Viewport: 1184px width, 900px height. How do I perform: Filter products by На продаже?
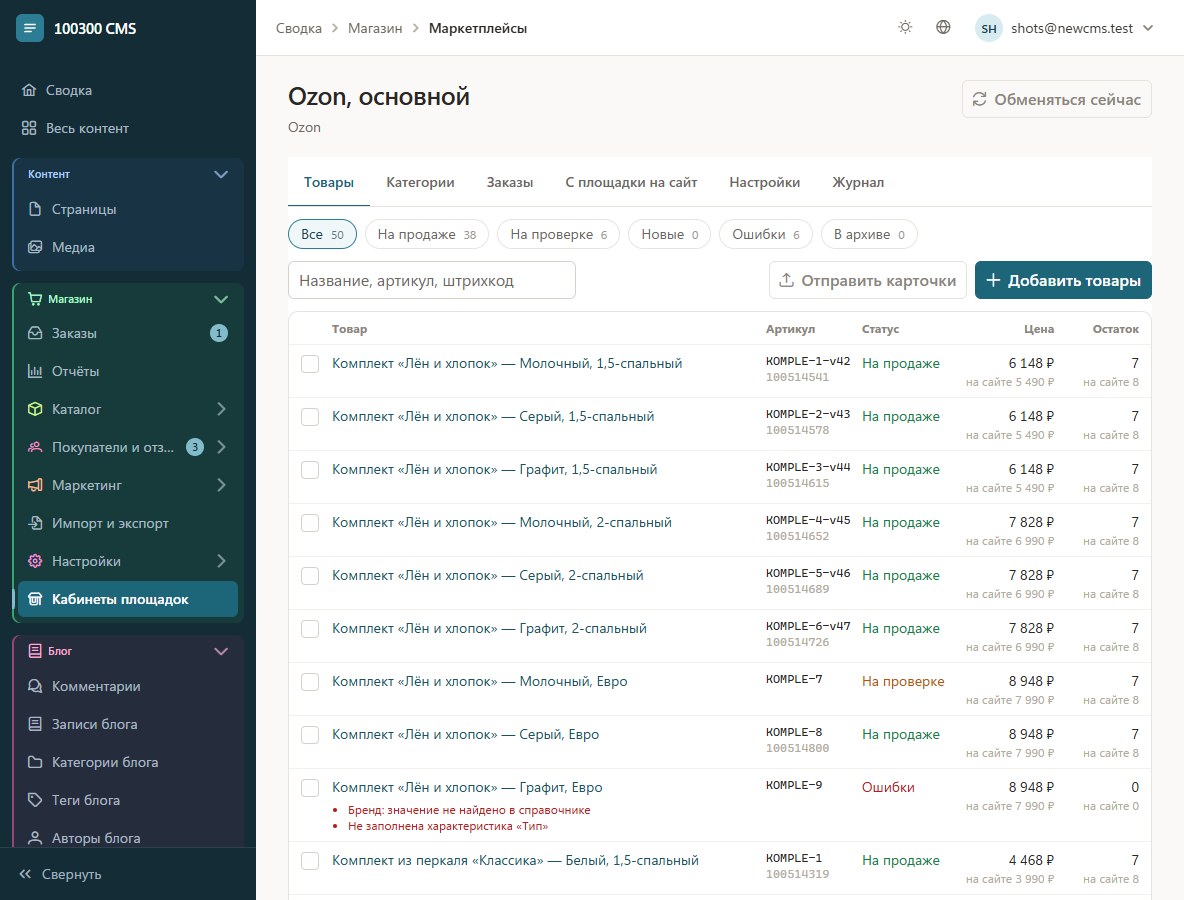(427, 234)
